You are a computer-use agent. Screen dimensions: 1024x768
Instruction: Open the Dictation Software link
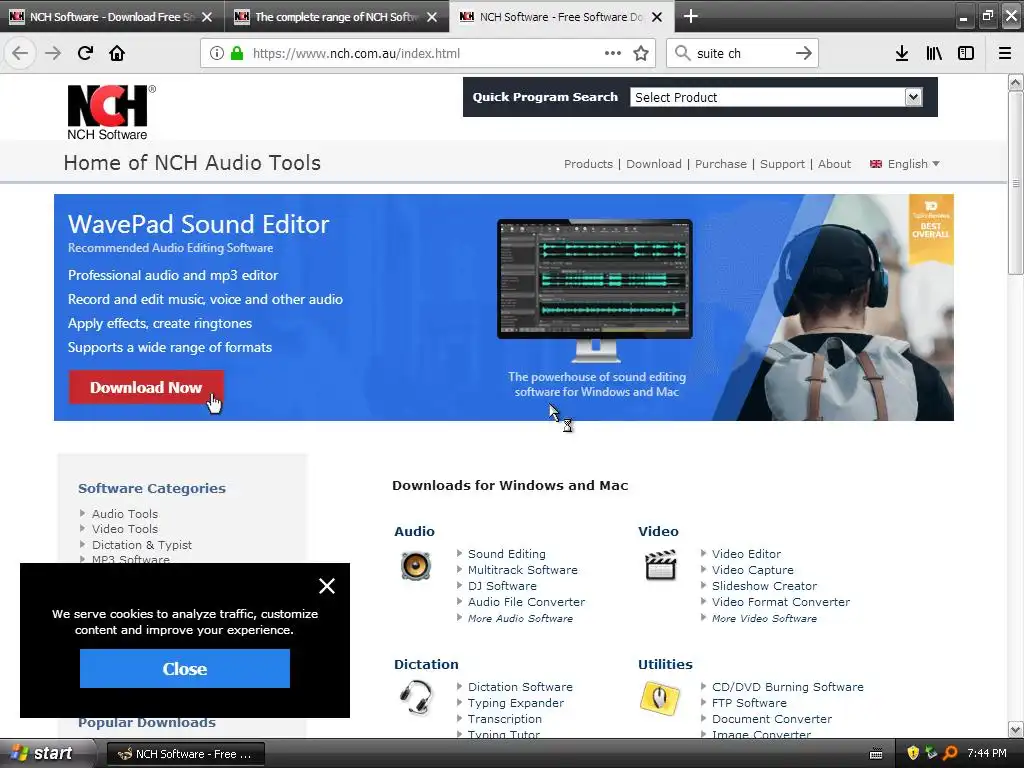520,687
